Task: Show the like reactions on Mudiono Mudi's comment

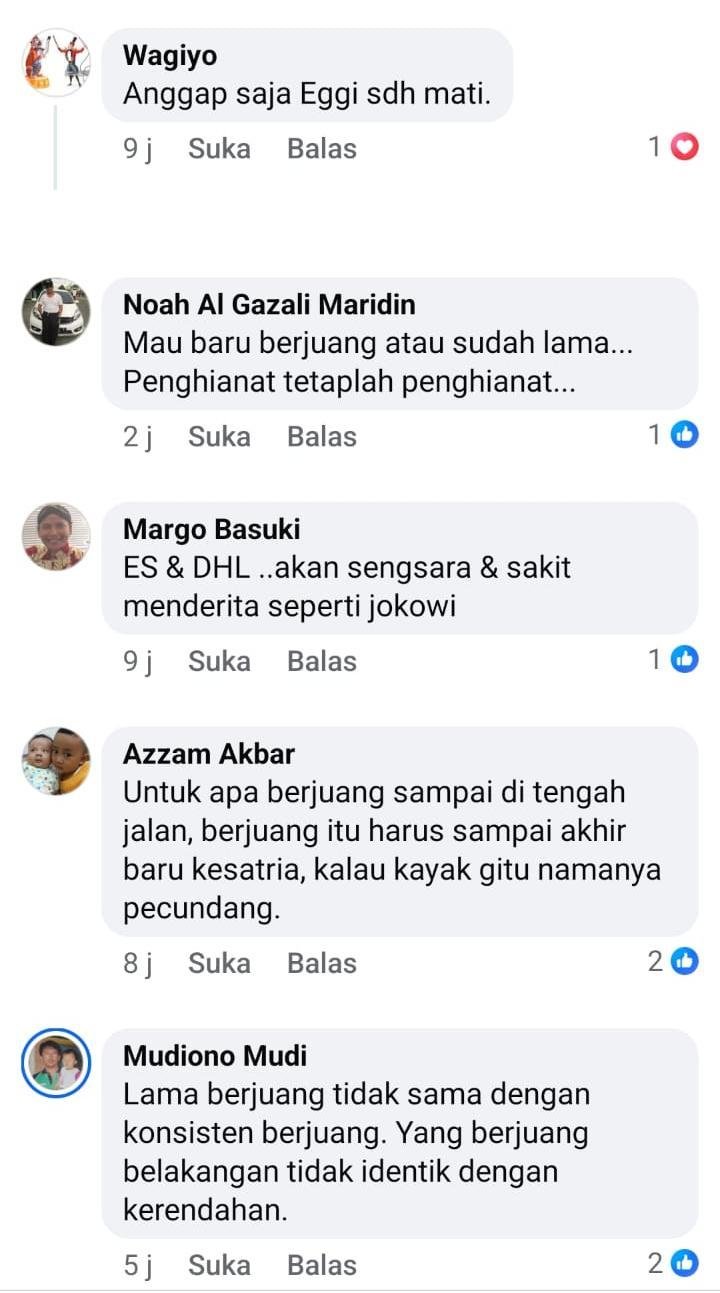Action: coord(672,1264)
